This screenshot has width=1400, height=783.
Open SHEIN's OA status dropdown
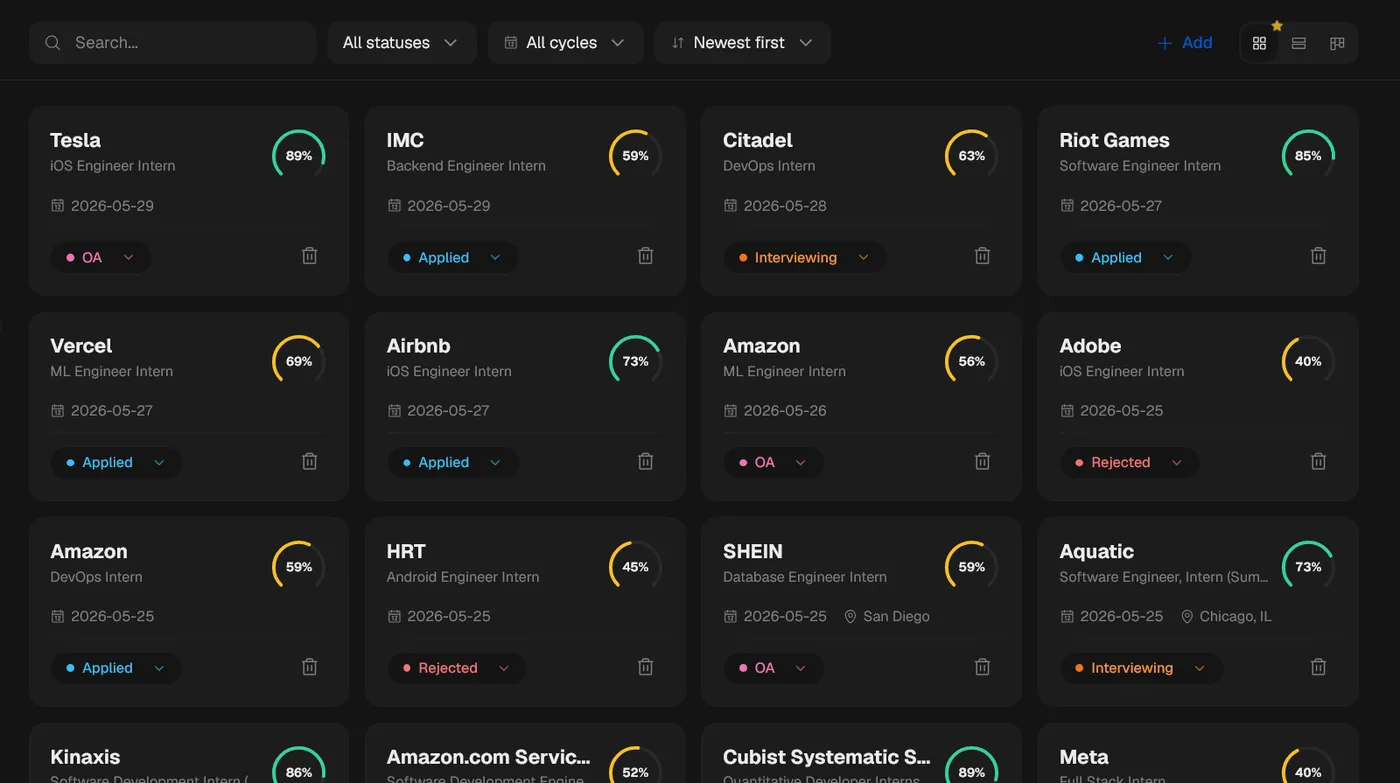click(x=774, y=668)
